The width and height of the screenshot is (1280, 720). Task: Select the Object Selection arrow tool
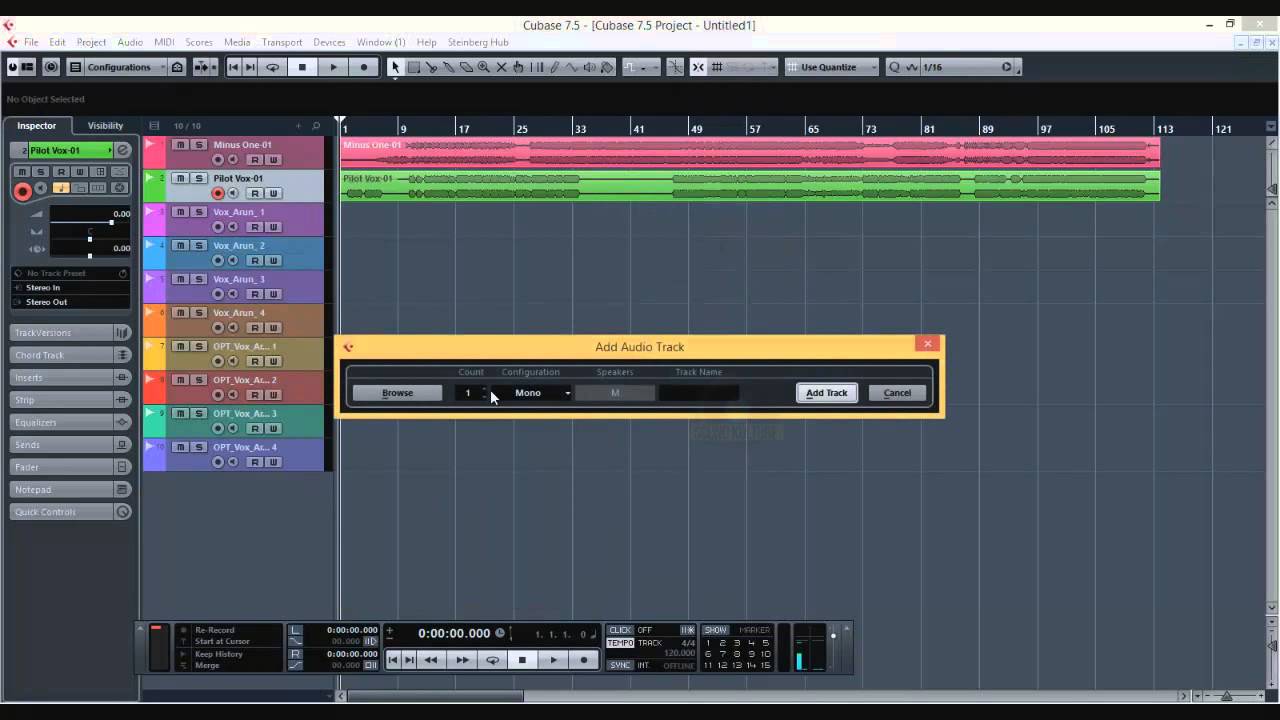(395, 67)
